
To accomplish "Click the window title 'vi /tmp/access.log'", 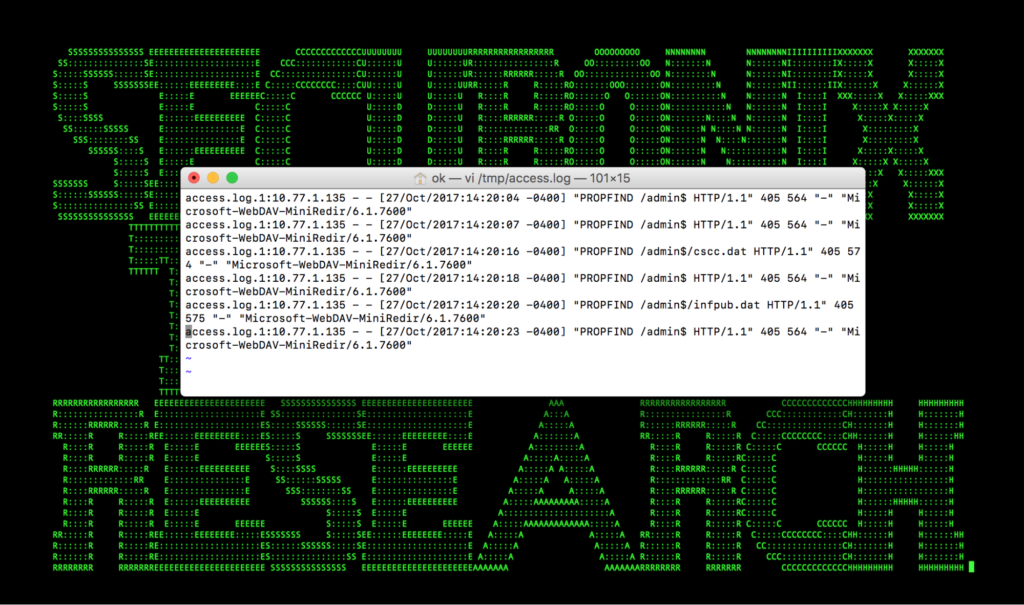I will (515, 178).
